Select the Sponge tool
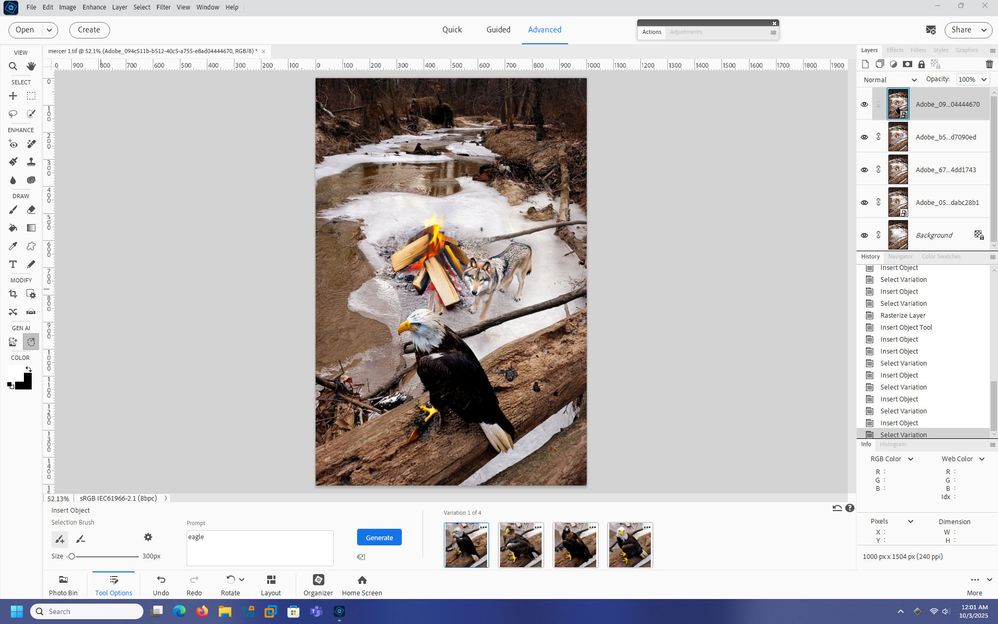This screenshot has width=998, height=624. [31, 180]
